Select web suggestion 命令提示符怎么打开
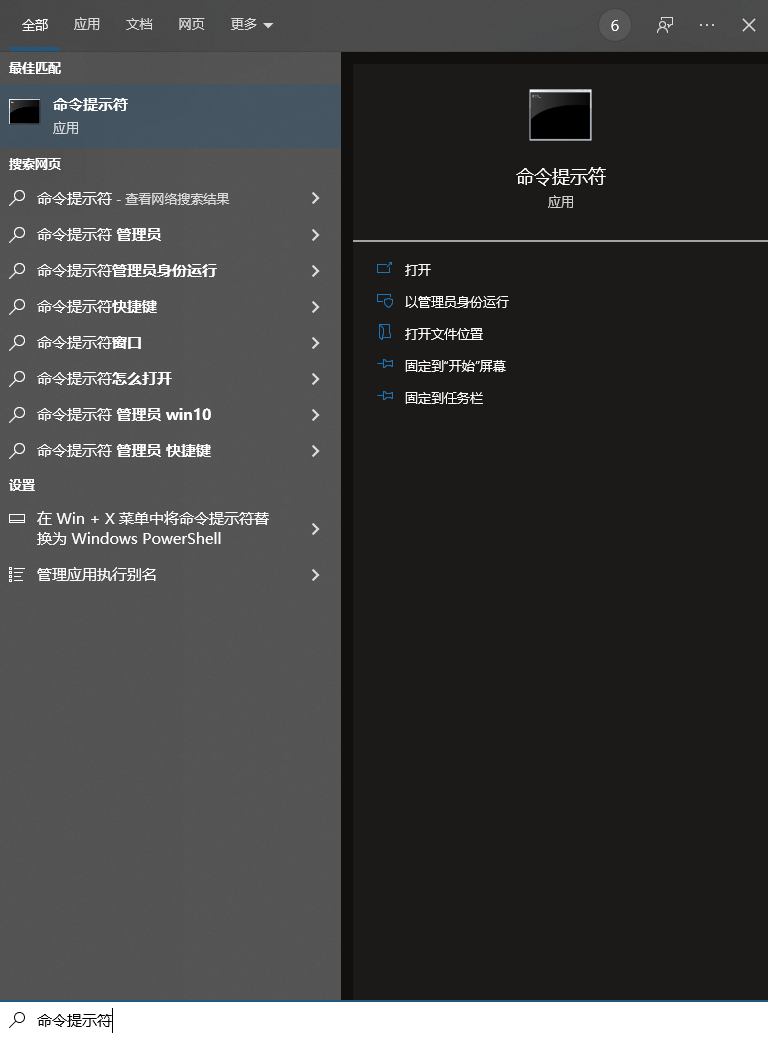 (171, 379)
